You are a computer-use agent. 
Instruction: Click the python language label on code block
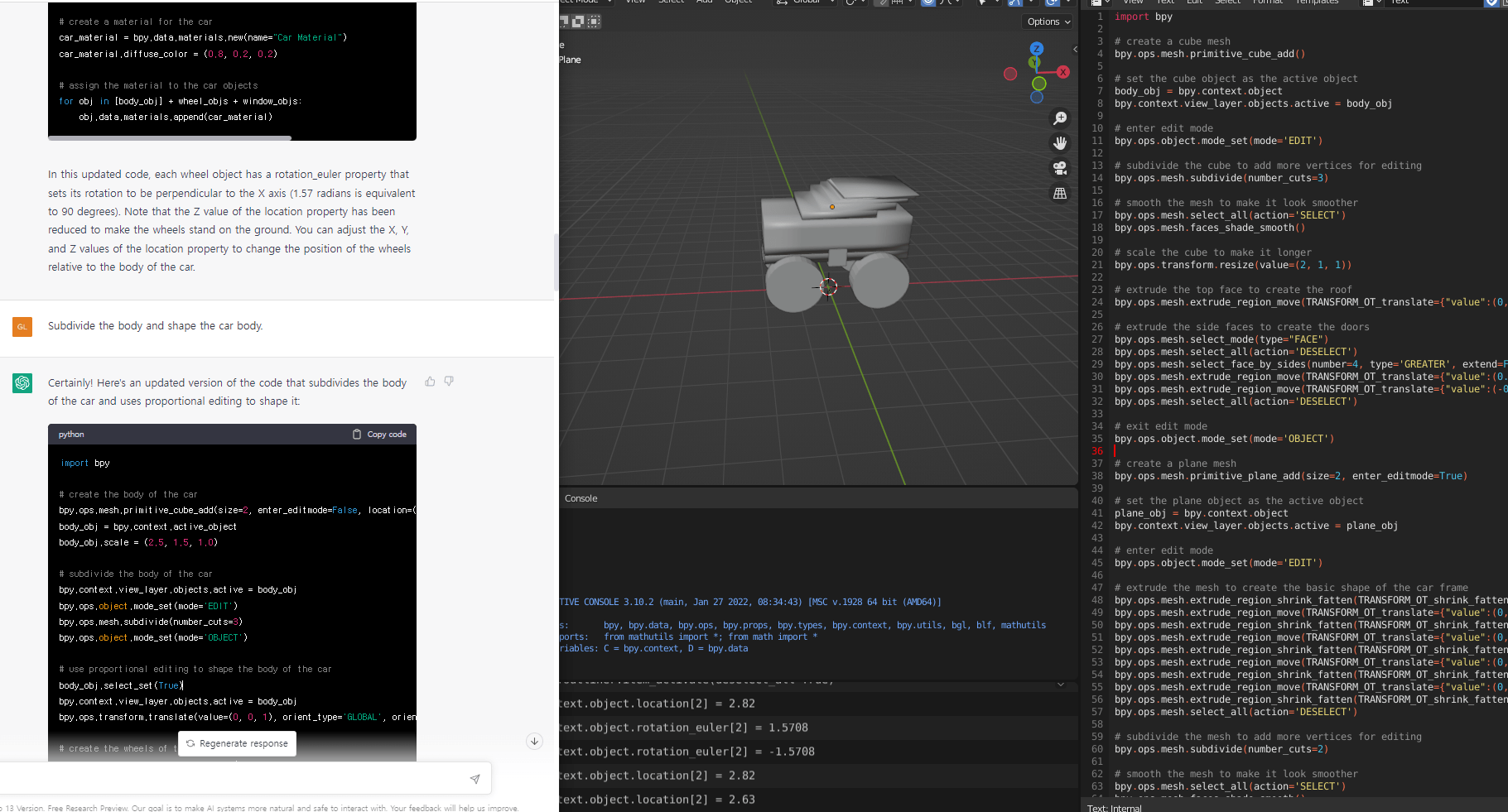click(71, 435)
